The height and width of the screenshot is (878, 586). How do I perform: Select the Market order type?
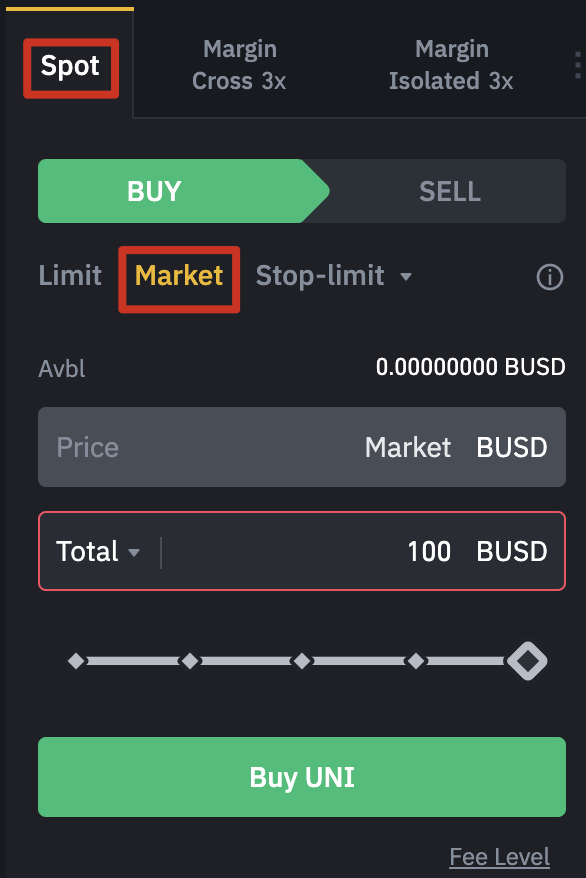click(179, 275)
